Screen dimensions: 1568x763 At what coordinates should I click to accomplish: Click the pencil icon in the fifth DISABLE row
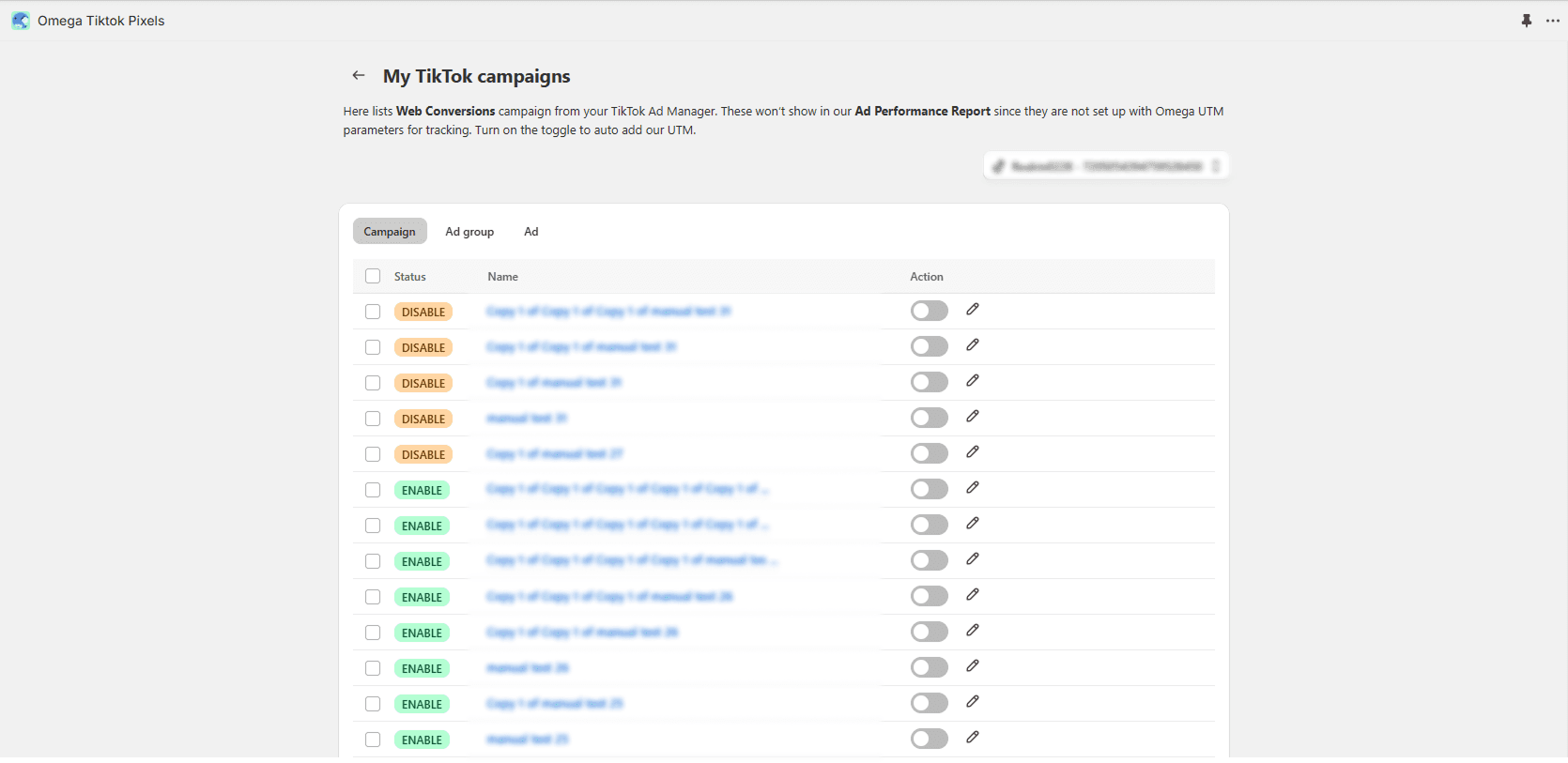(x=973, y=452)
